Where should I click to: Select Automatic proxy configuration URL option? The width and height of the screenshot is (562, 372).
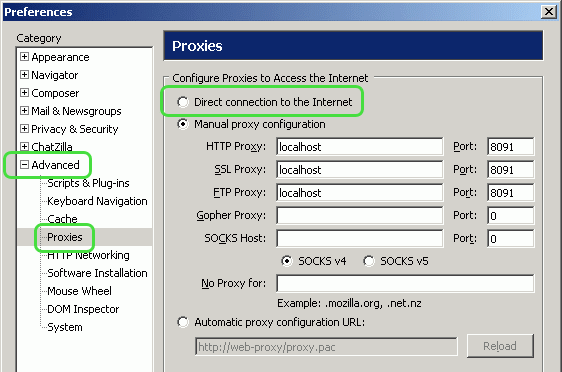tap(183, 322)
